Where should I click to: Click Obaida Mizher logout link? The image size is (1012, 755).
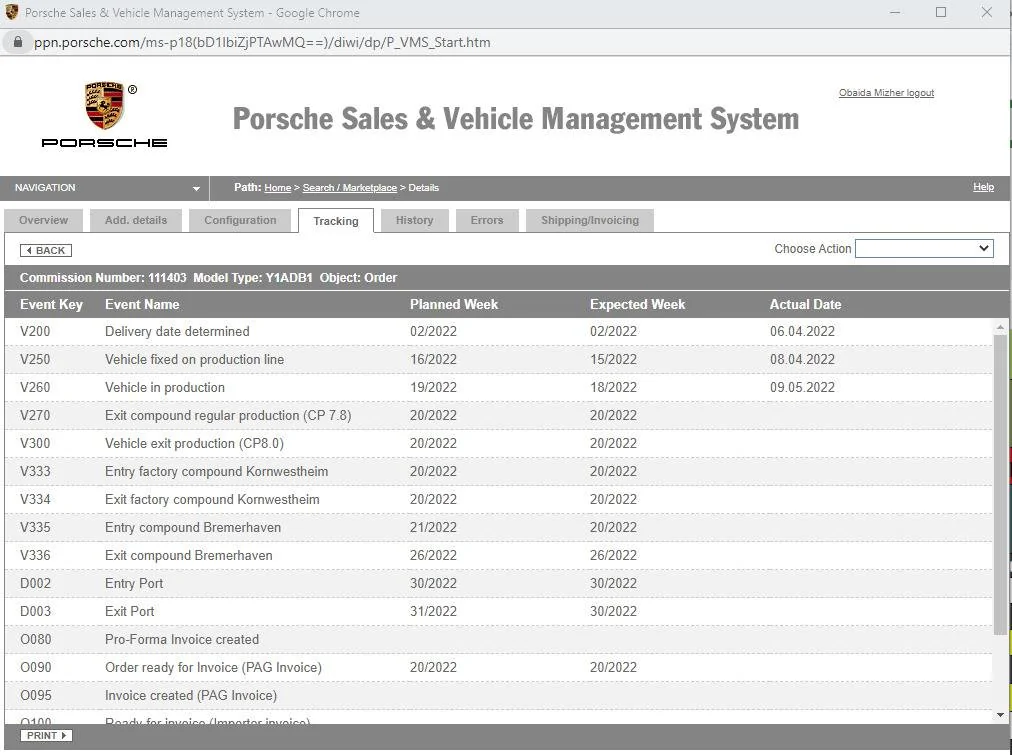coord(886,93)
